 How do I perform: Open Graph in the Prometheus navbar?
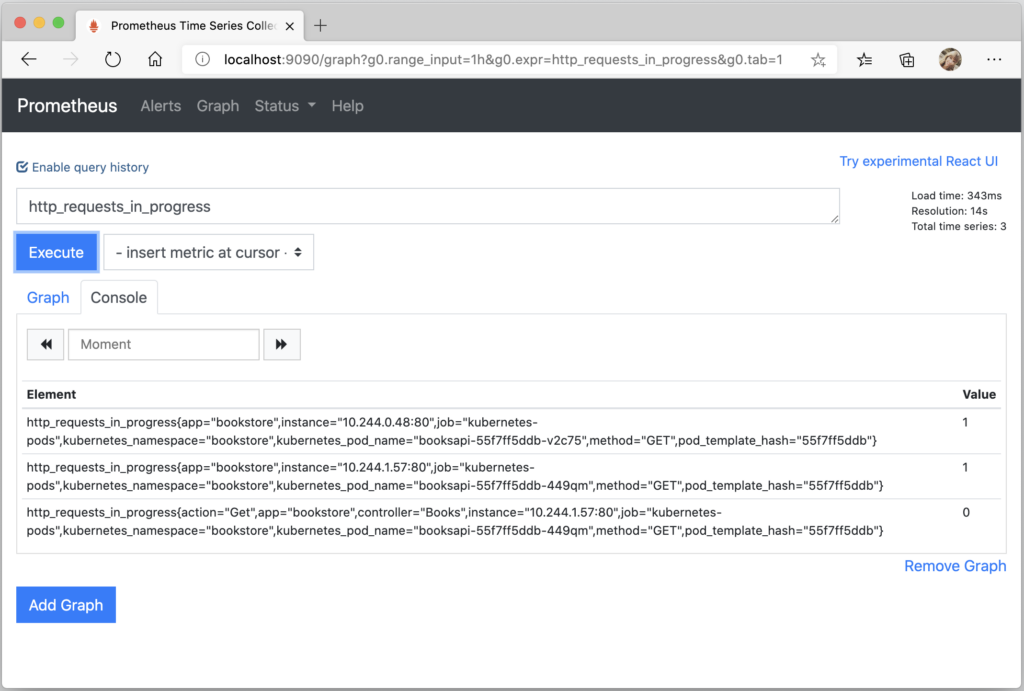click(x=217, y=106)
